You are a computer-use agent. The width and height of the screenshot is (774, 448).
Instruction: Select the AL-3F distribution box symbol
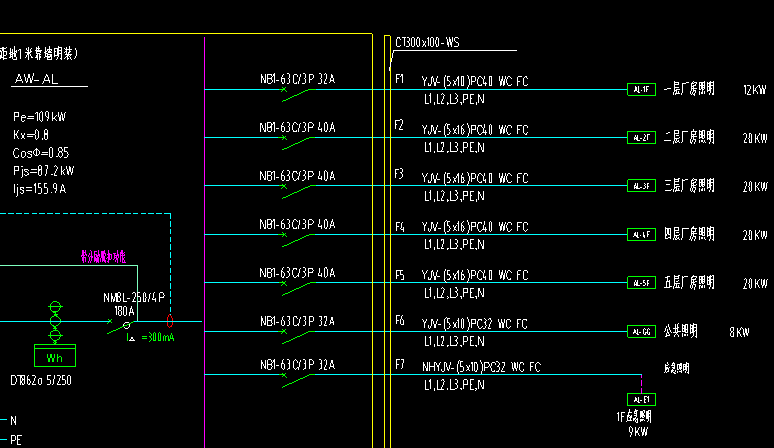pos(641,186)
